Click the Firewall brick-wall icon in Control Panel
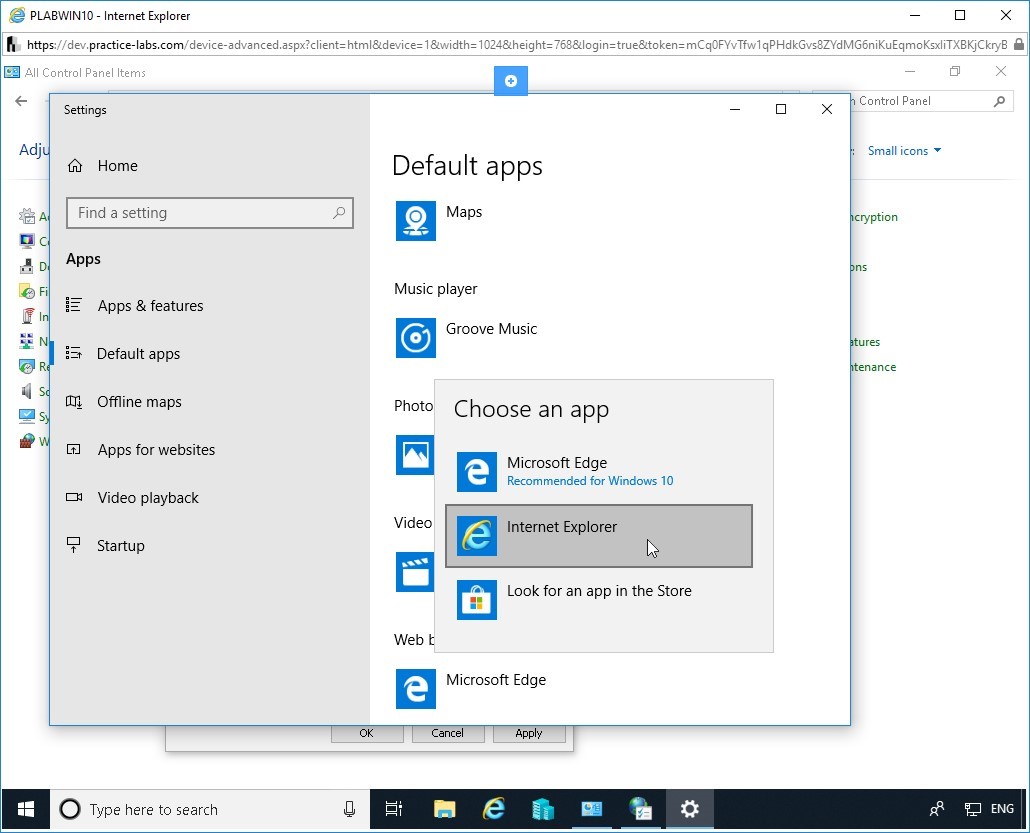Screen dimensions: 1030x833 (27, 441)
